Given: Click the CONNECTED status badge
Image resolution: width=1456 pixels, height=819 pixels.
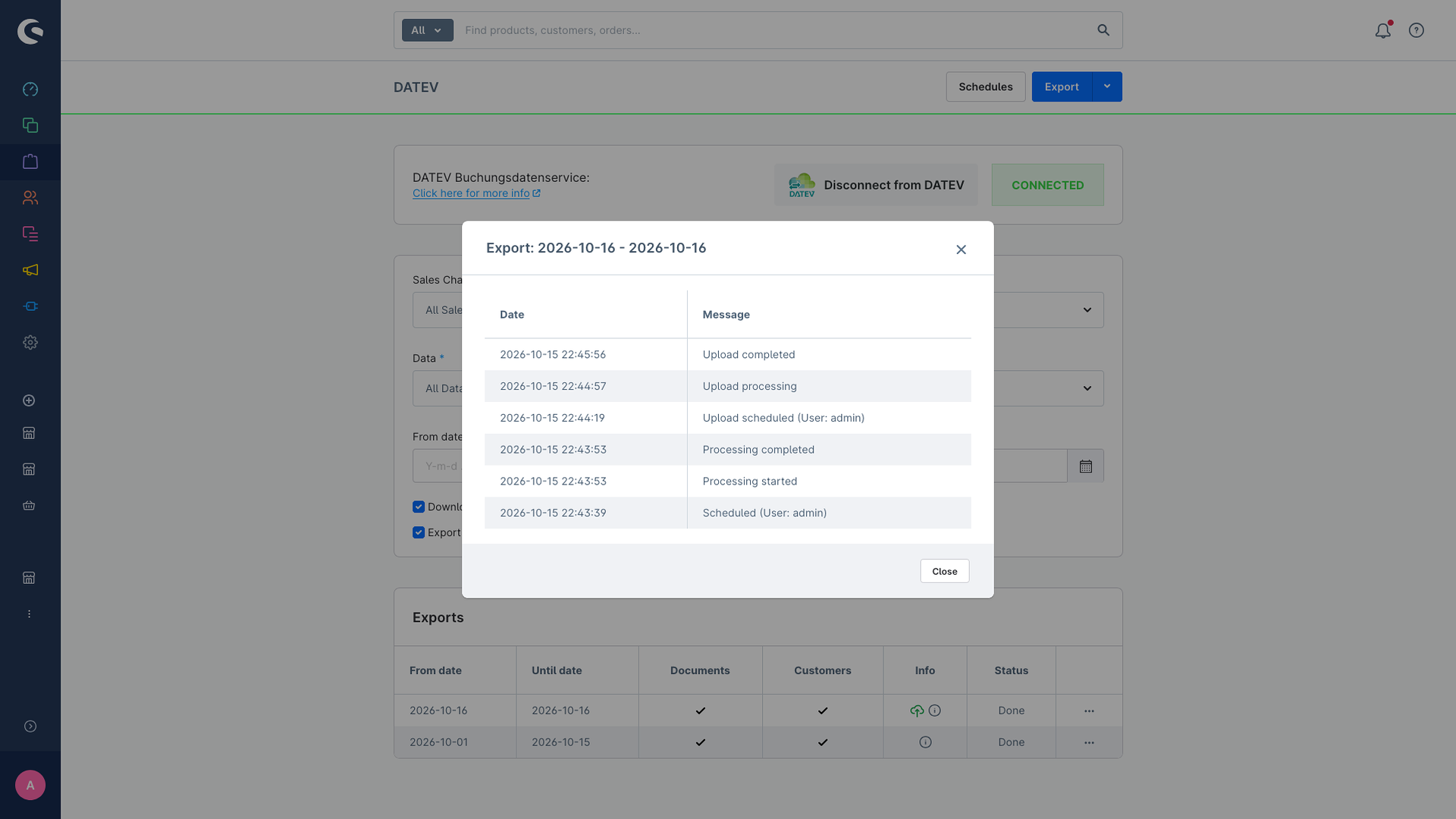Looking at the screenshot, I should coord(1047,185).
